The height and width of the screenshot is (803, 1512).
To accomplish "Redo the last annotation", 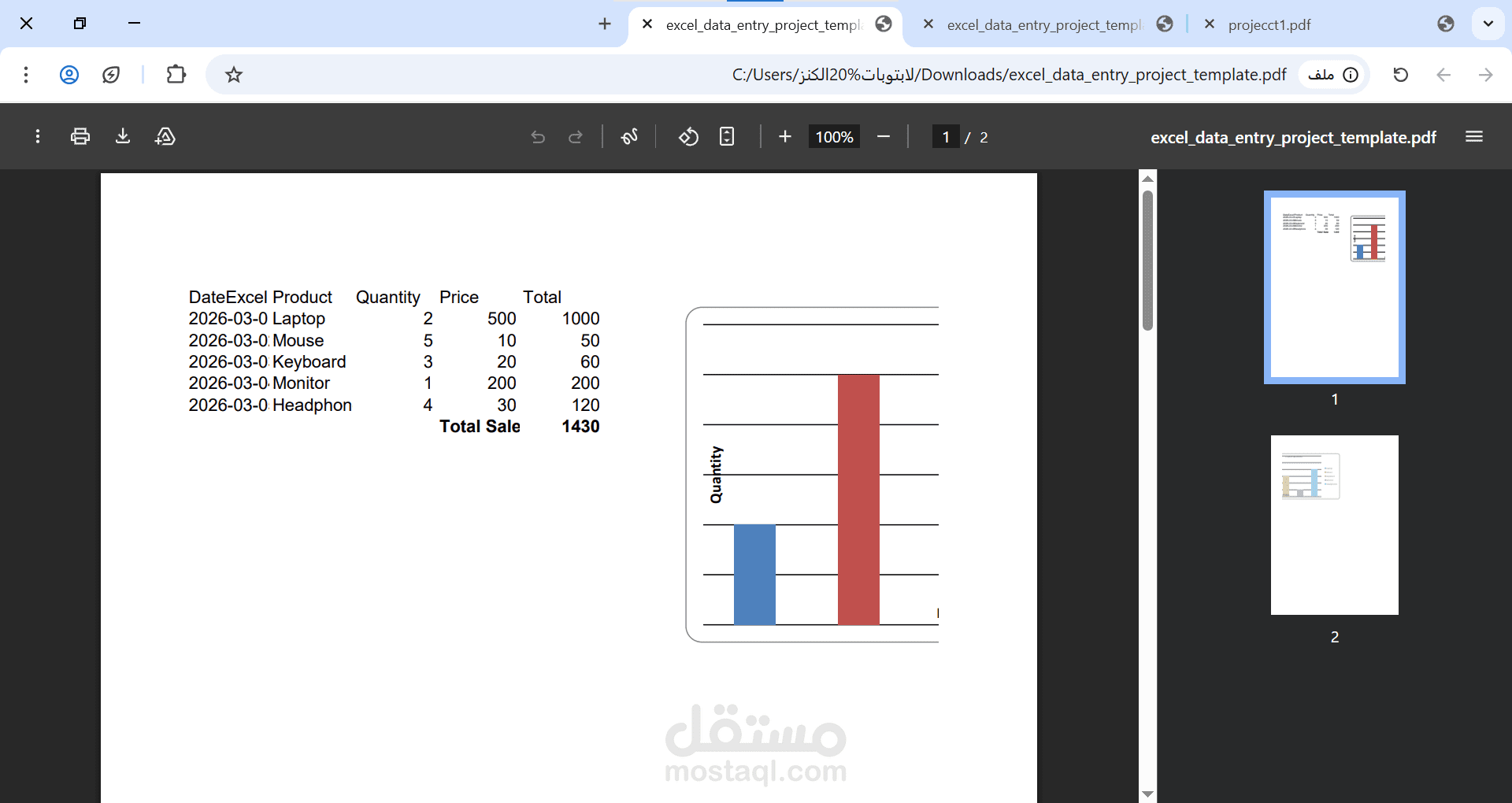I will pos(576,137).
